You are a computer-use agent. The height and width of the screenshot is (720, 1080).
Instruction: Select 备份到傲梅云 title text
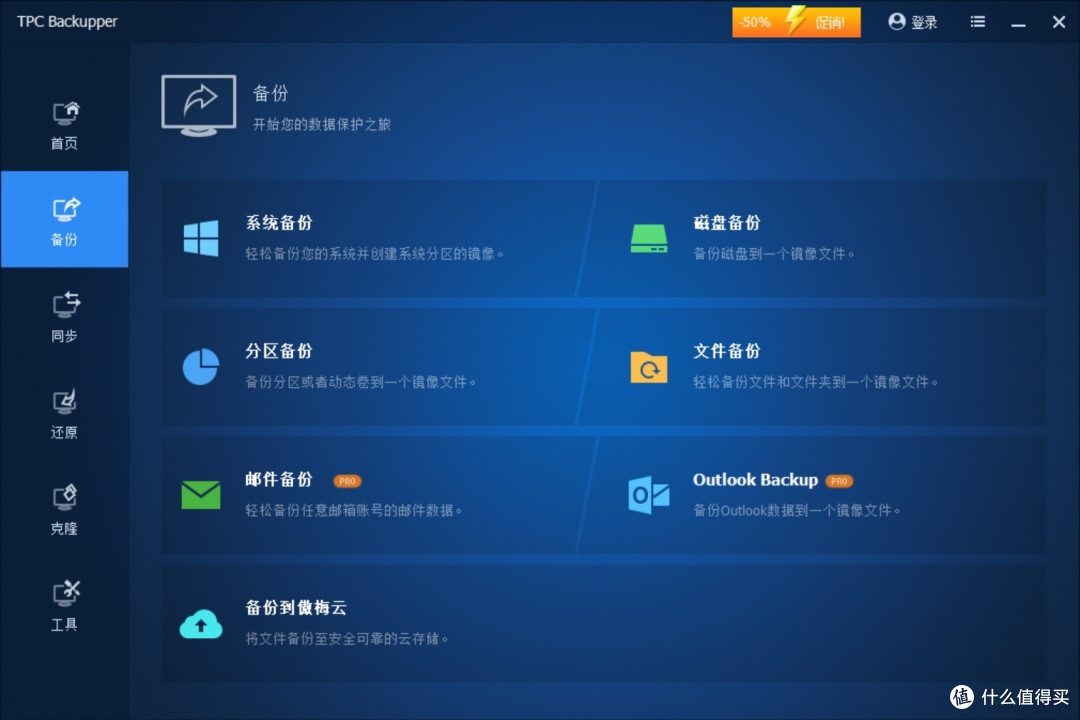pyautogui.click(x=296, y=607)
